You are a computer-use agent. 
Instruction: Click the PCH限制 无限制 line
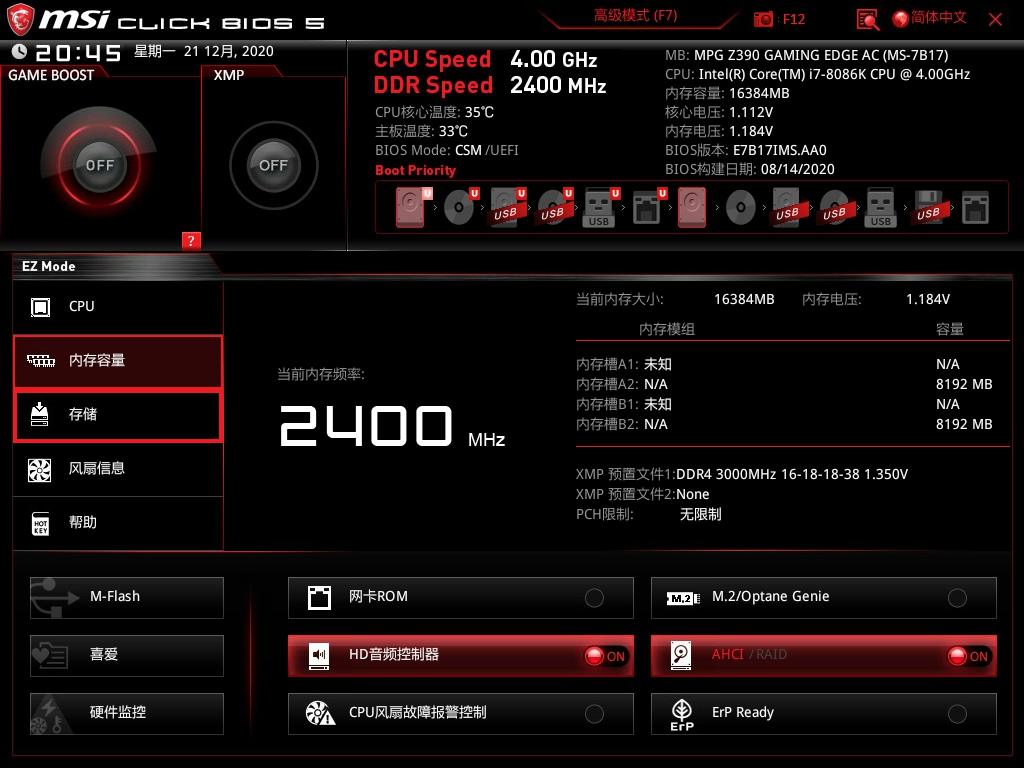click(648, 515)
